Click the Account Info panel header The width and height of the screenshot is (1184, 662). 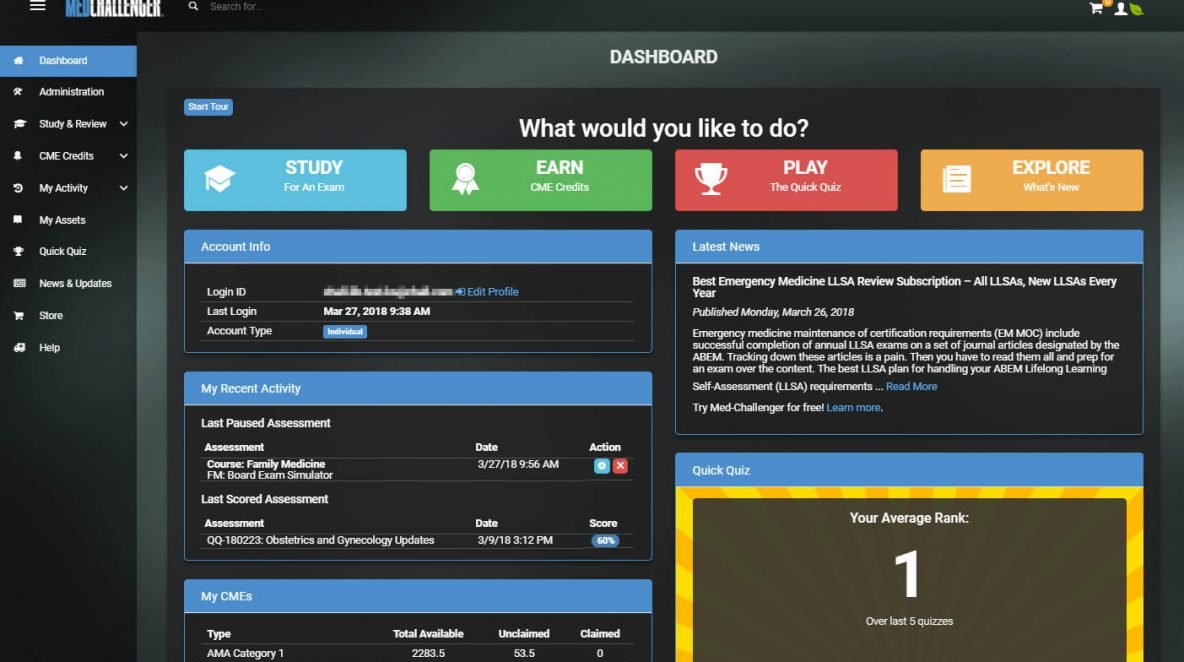[418, 247]
